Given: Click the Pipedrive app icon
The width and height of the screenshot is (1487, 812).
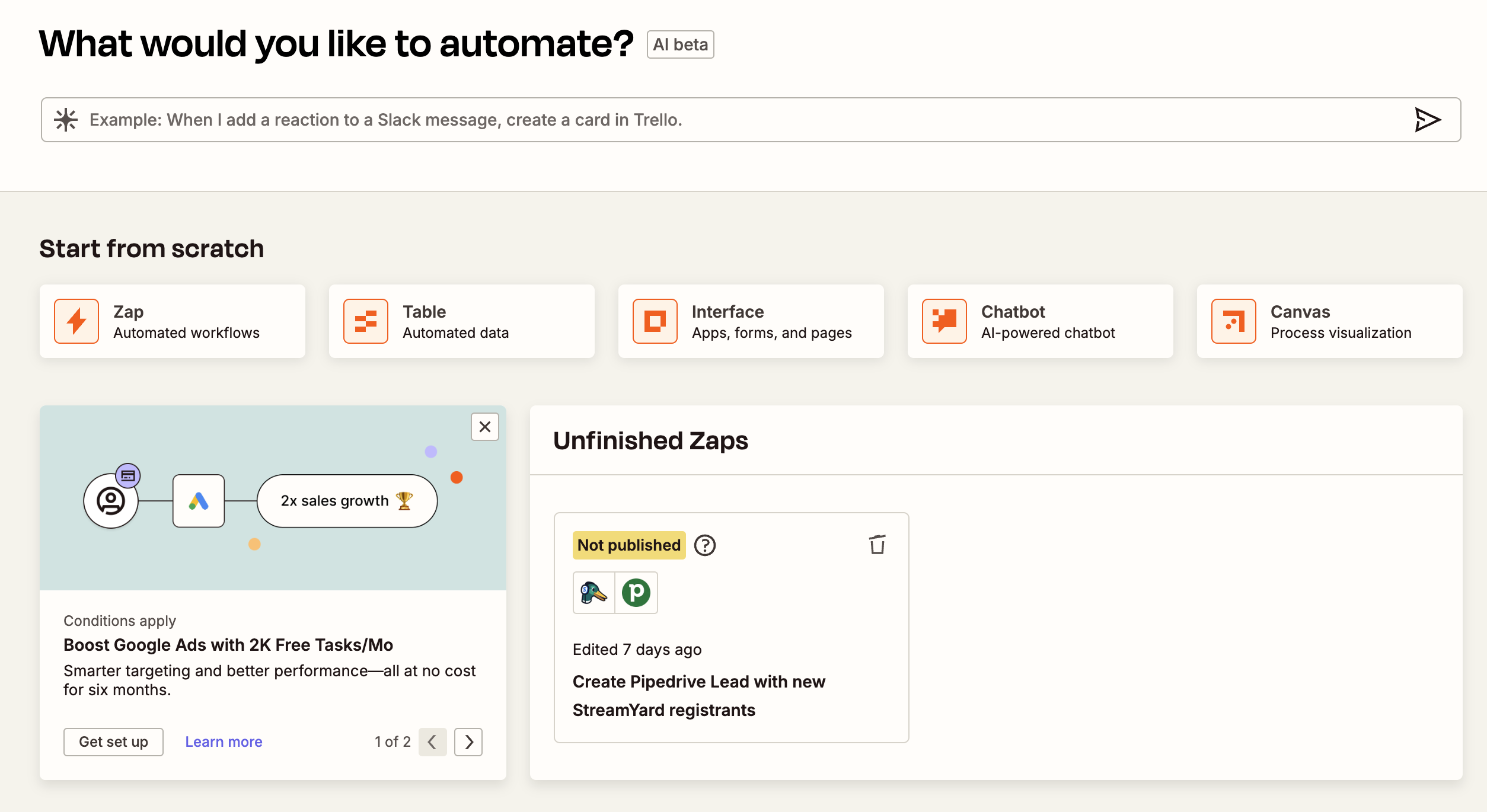Looking at the screenshot, I should click(636, 592).
